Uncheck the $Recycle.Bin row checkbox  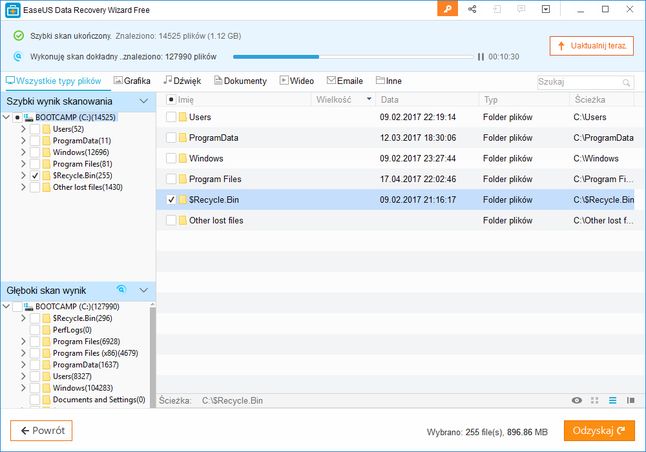pos(171,200)
